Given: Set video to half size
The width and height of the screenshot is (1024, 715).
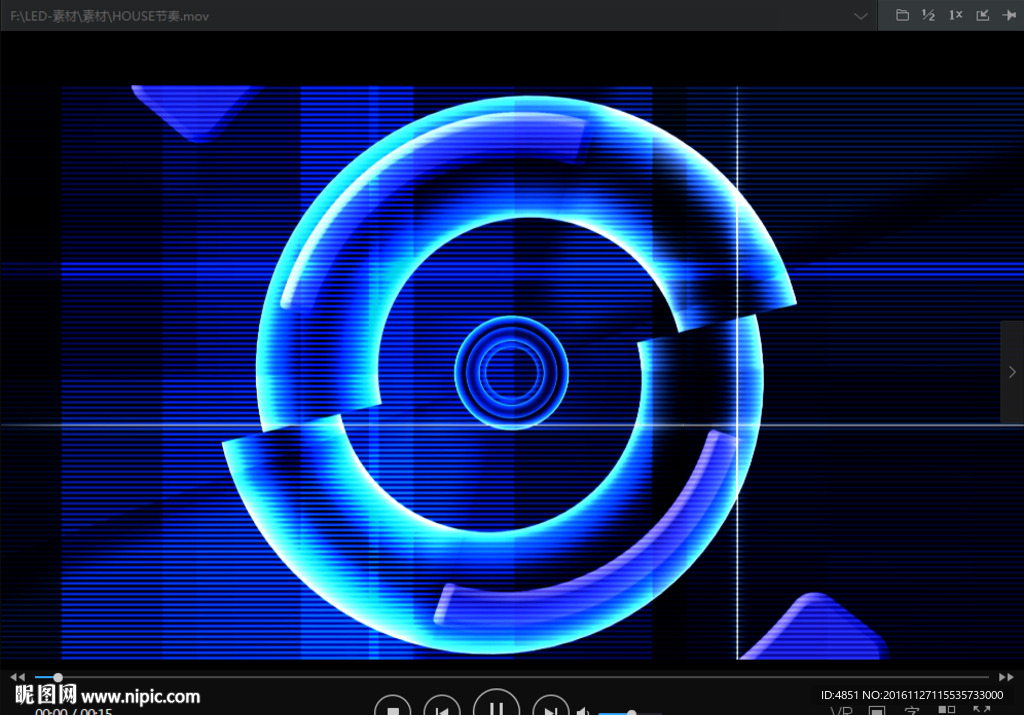Looking at the screenshot, I should [928, 15].
